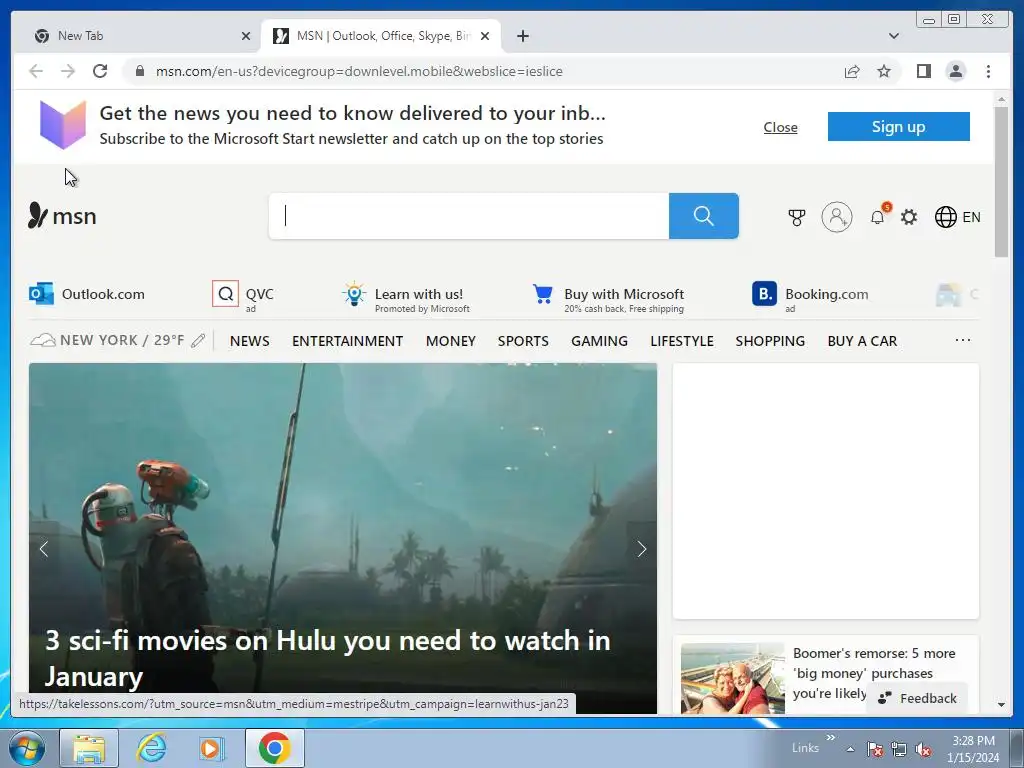Open Learn with us! shortcut

tap(405, 297)
